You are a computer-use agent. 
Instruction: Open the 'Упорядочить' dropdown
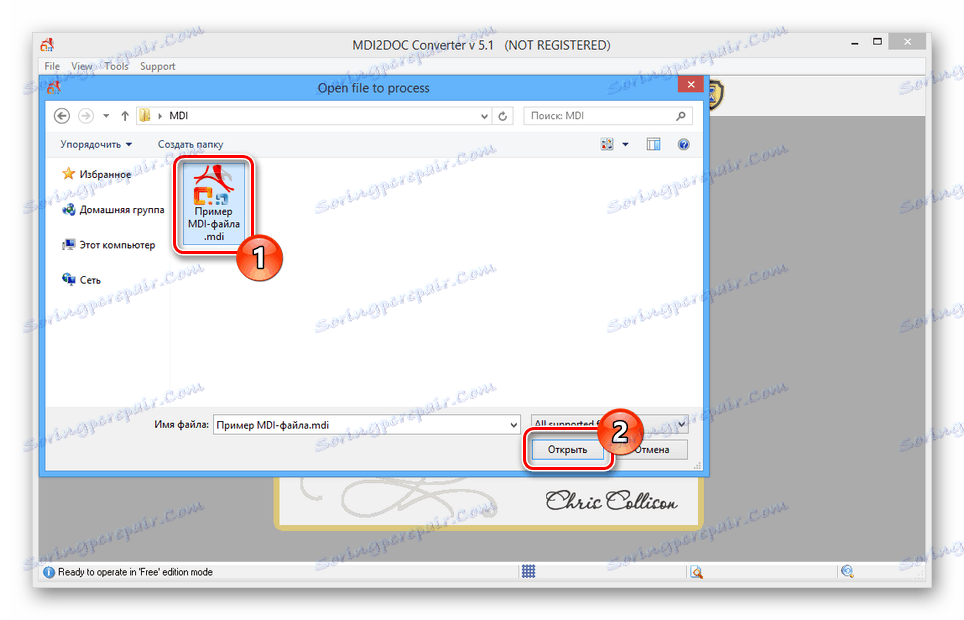pyautogui.click(x=96, y=145)
